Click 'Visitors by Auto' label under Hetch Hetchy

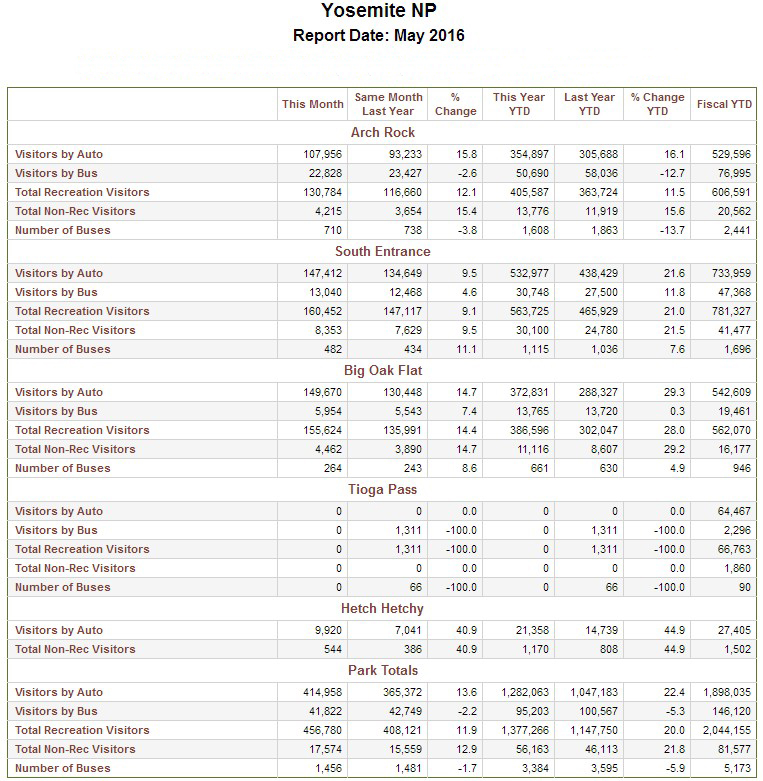coord(59,631)
